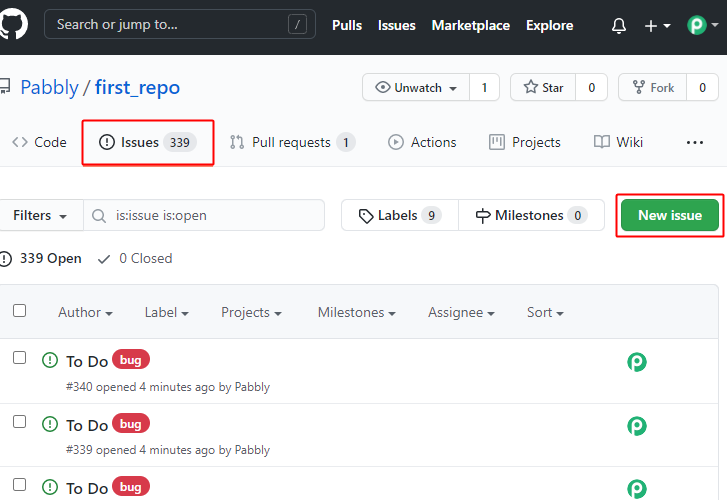Open the user avatar menu in header
The width and height of the screenshot is (727, 500).
702,25
